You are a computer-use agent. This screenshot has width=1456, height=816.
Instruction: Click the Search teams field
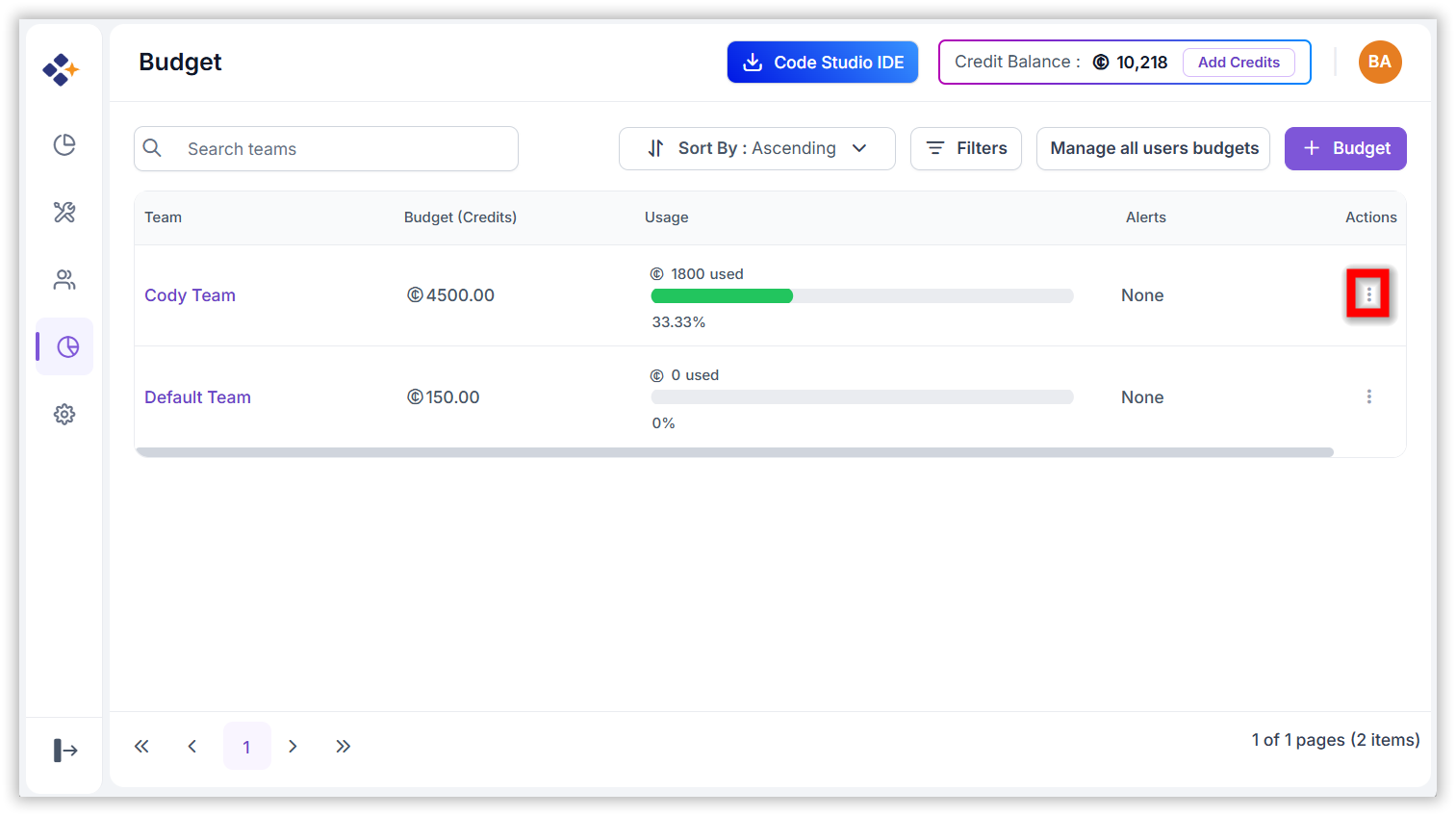(x=326, y=148)
